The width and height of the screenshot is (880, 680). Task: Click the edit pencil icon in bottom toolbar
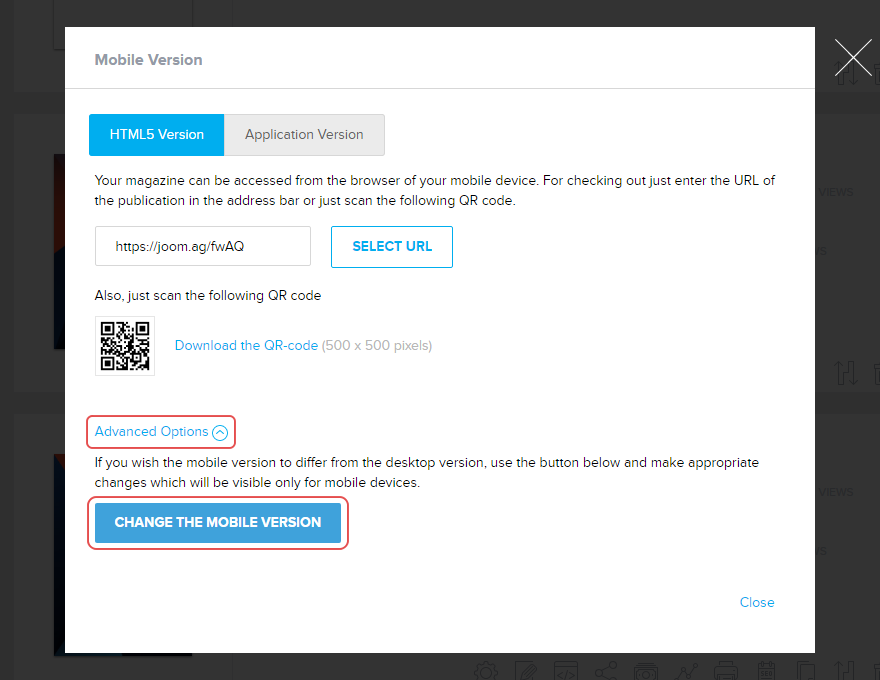[x=526, y=671]
